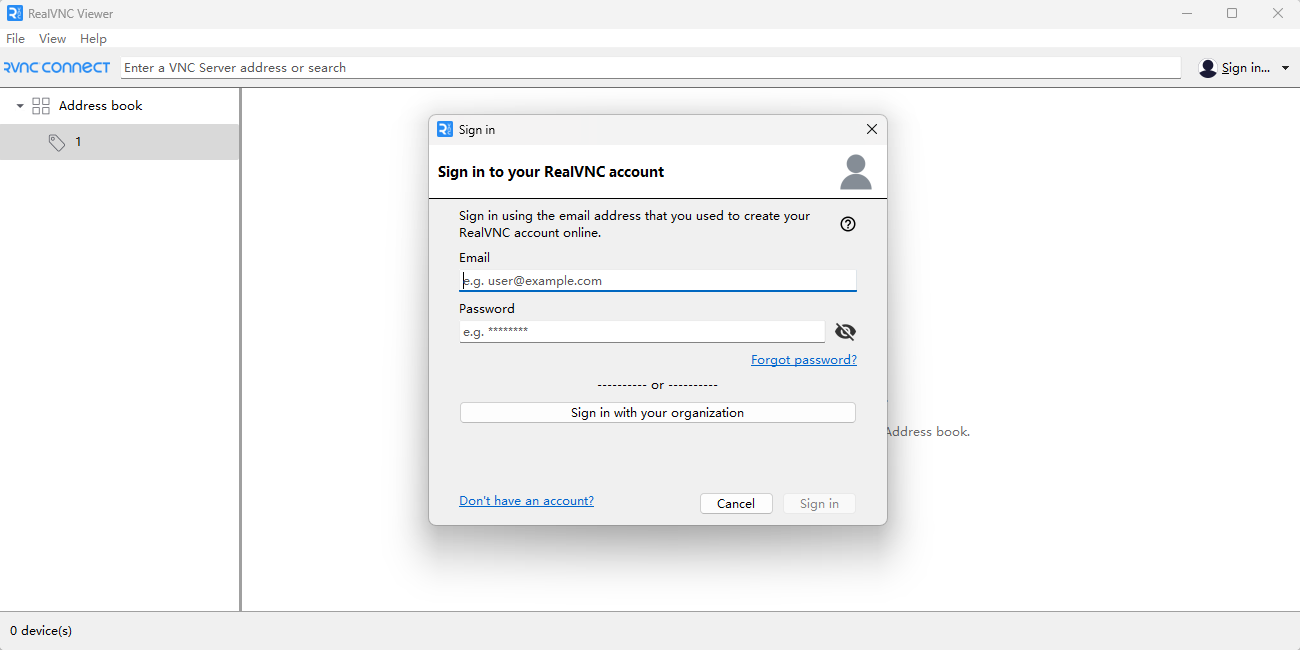Click the tag icon beside label 1
The height and width of the screenshot is (650, 1300).
tap(57, 143)
